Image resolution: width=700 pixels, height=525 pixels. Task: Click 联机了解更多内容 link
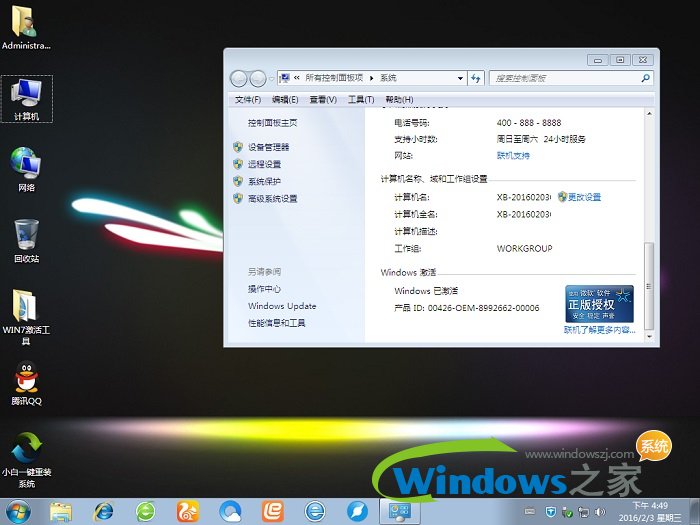pos(599,330)
